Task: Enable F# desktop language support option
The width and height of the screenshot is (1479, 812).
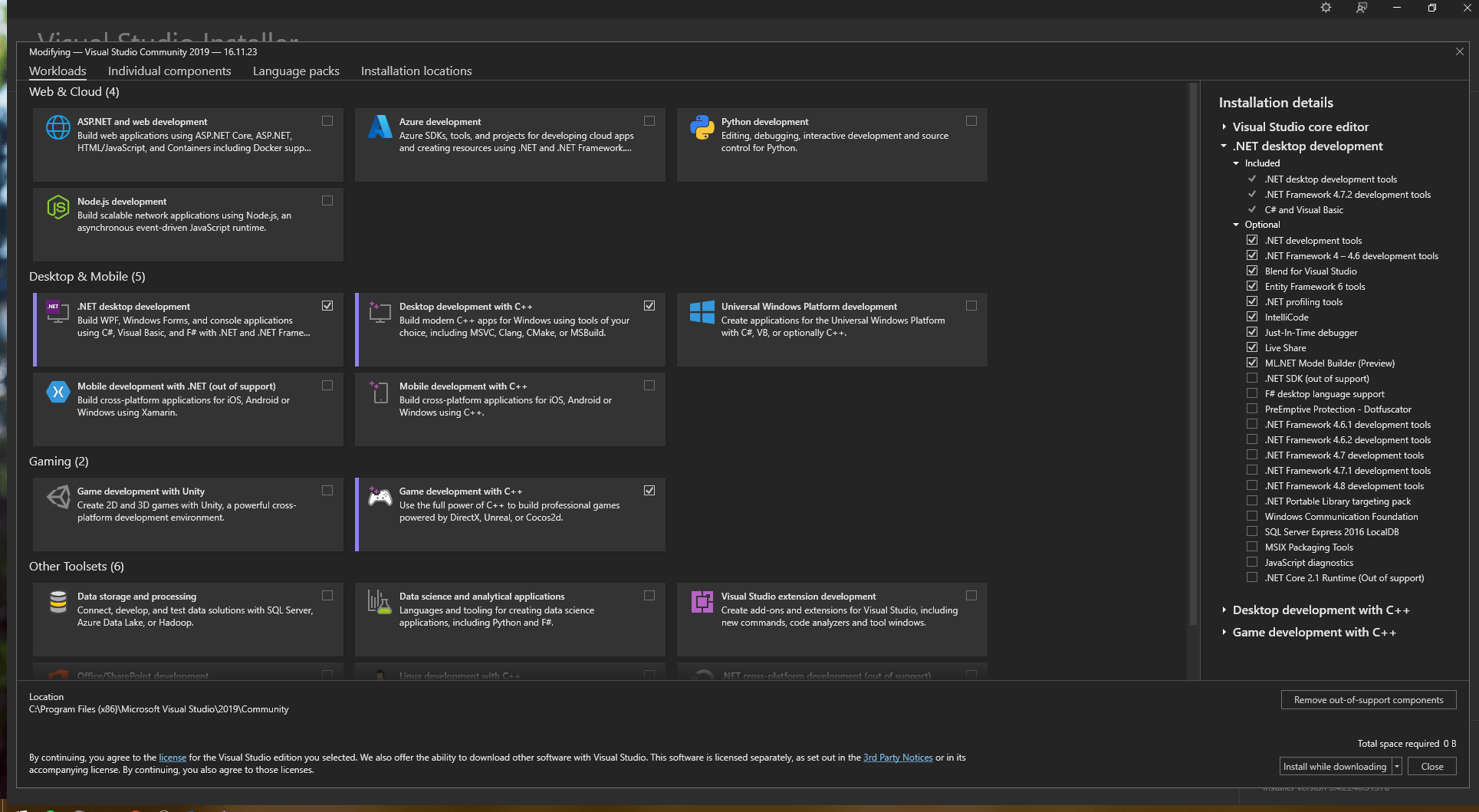Action: (1252, 393)
